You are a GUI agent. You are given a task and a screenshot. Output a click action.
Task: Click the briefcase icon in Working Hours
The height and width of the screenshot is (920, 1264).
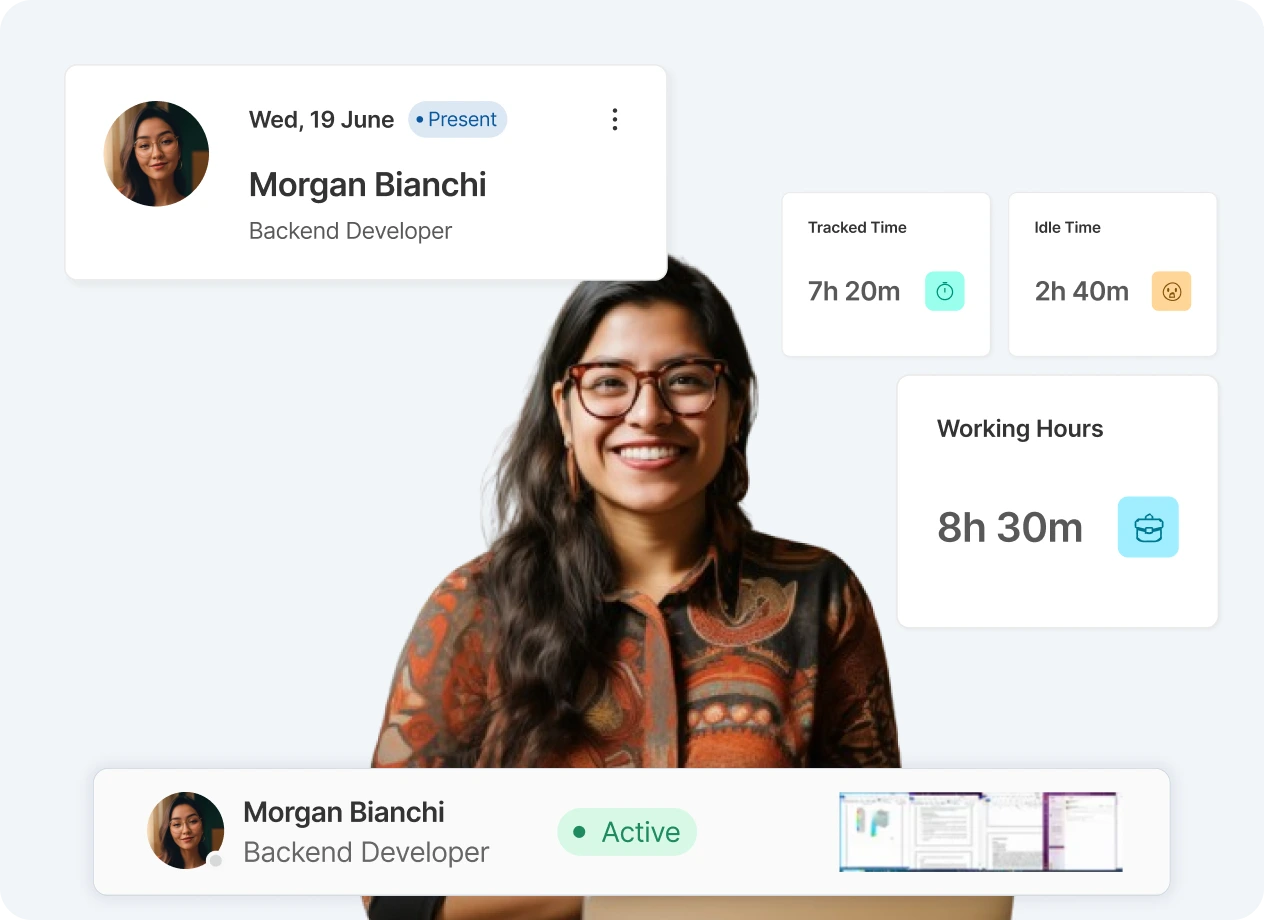(1148, 527)
